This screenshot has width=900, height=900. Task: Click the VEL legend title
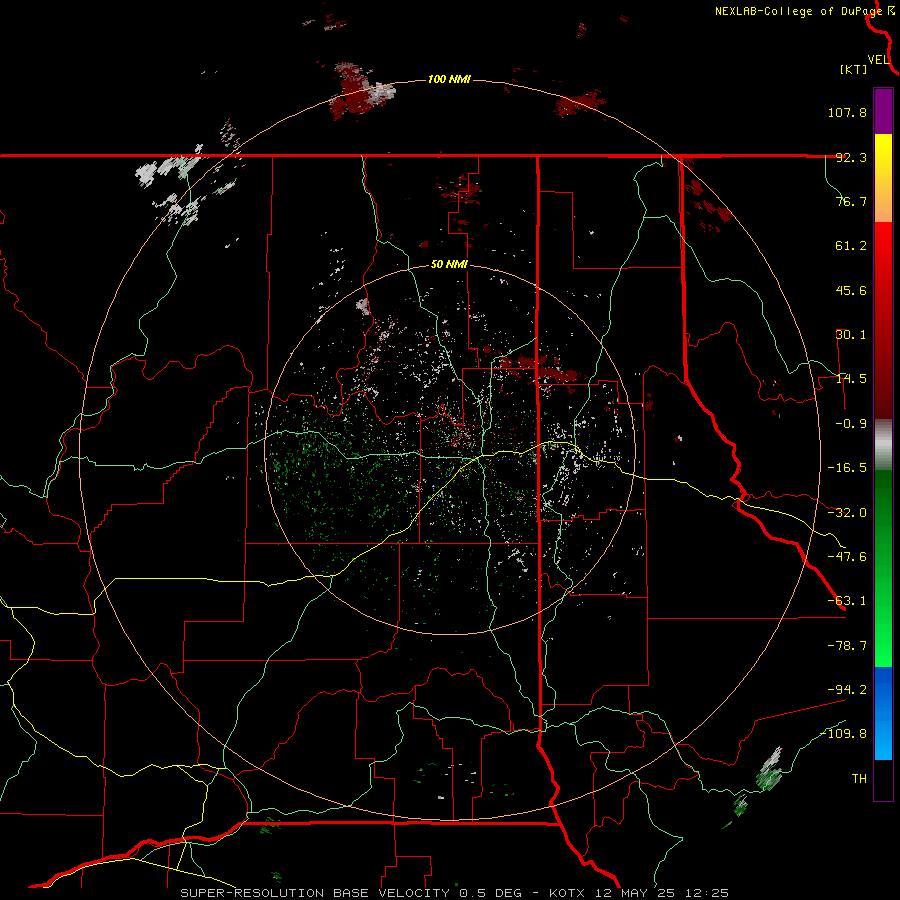878,60
